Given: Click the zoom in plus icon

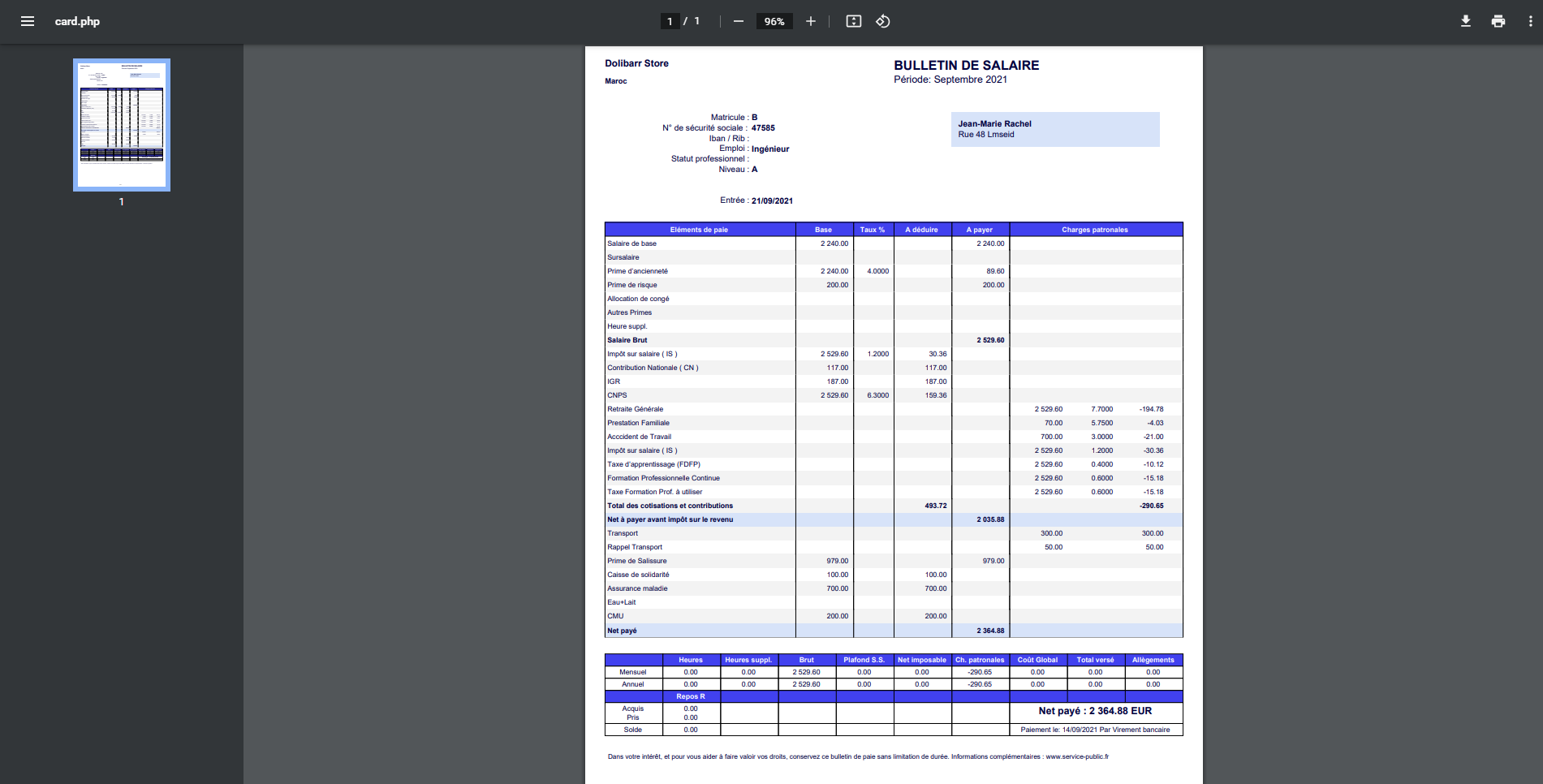Looking at the screenshot, I should coord(810,21).
